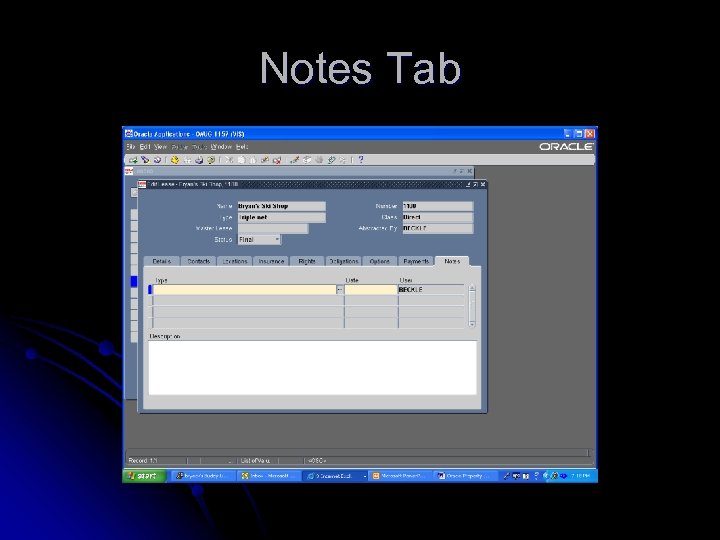Click the Edit Field pencil toolbar icon
Viewport: 720px width, 540px height.
tap(295, 160)
